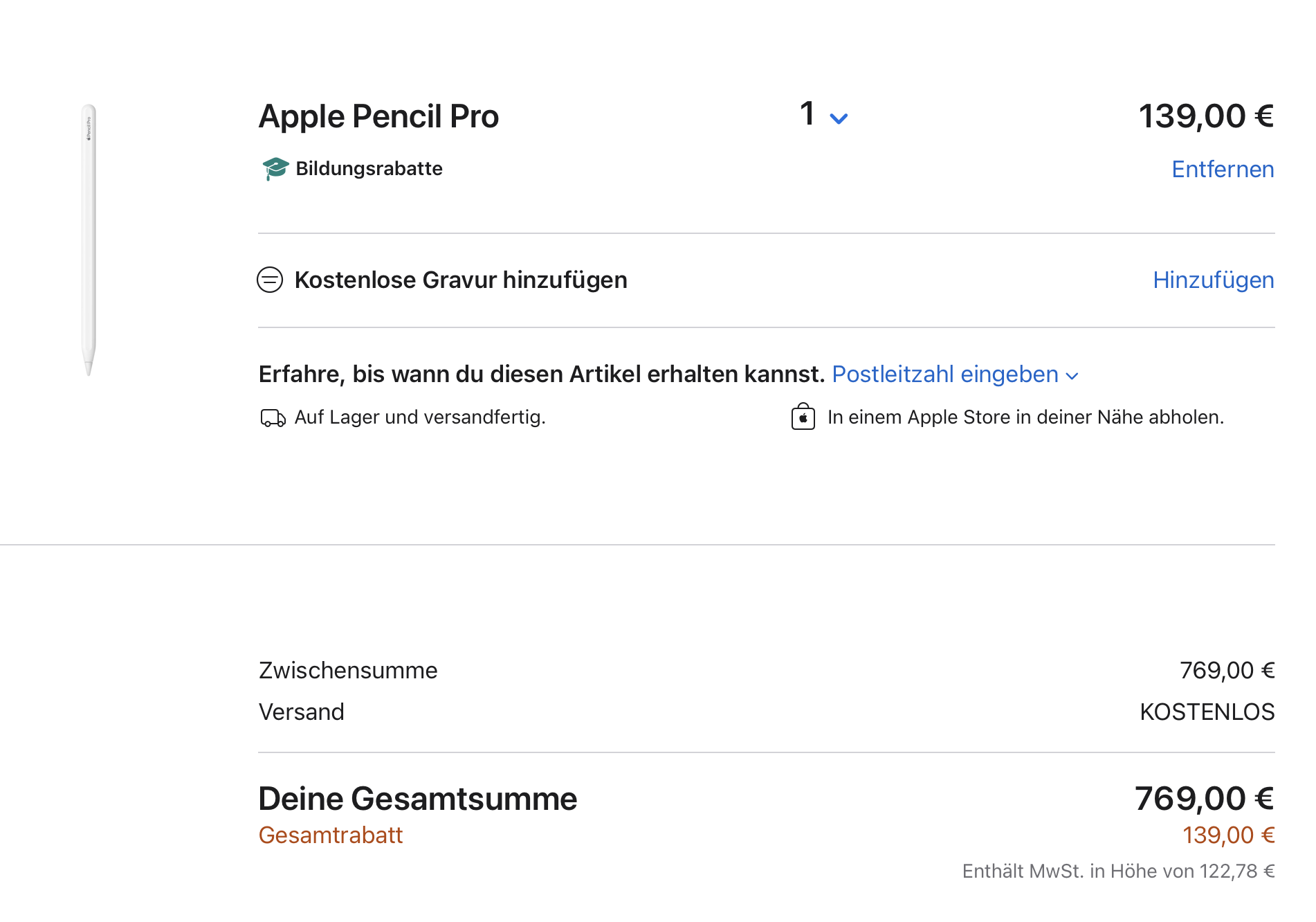Click the Apple Store shopping bag icon
Screen dimensions: 1316x922
click(803, 417)
